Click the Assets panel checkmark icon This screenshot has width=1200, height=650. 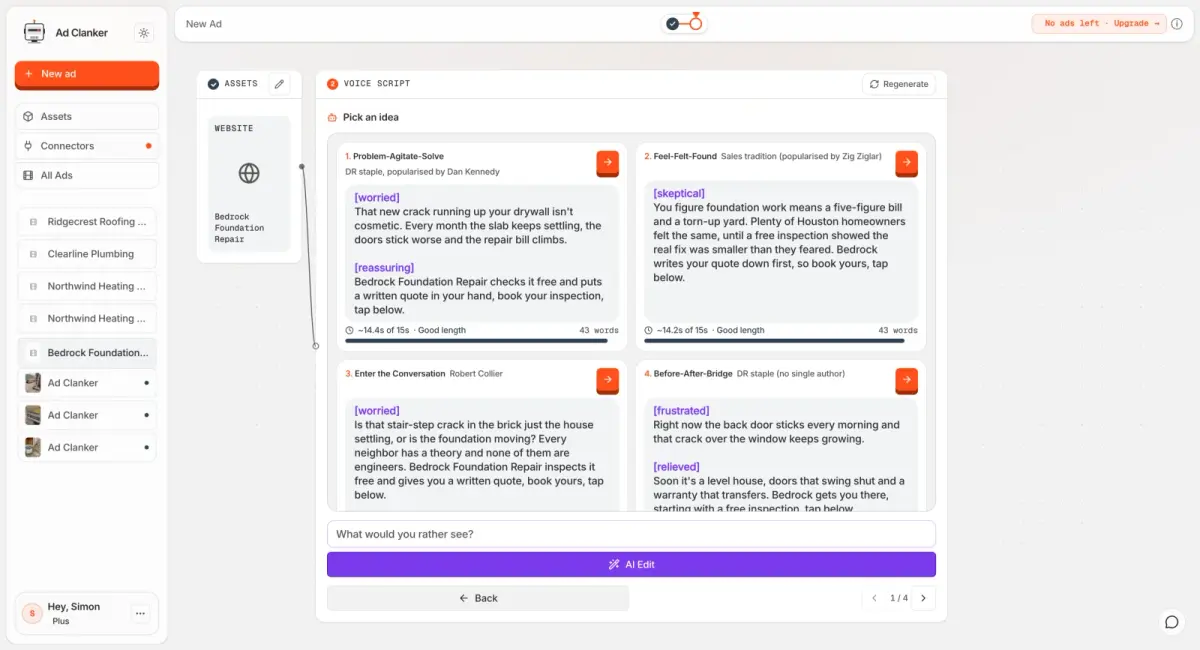213,84
